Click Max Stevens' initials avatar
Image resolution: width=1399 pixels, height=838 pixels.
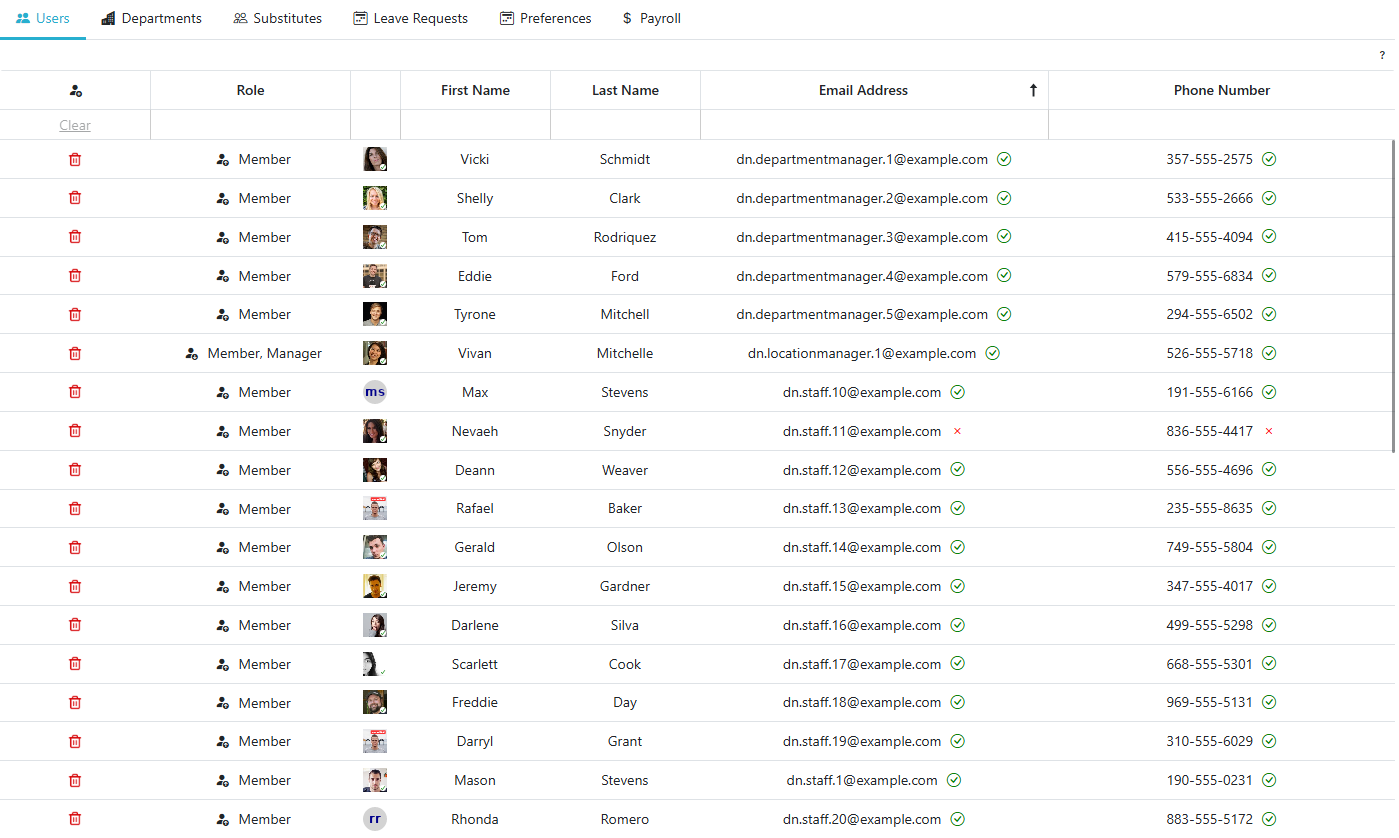(x=375, y=392)
